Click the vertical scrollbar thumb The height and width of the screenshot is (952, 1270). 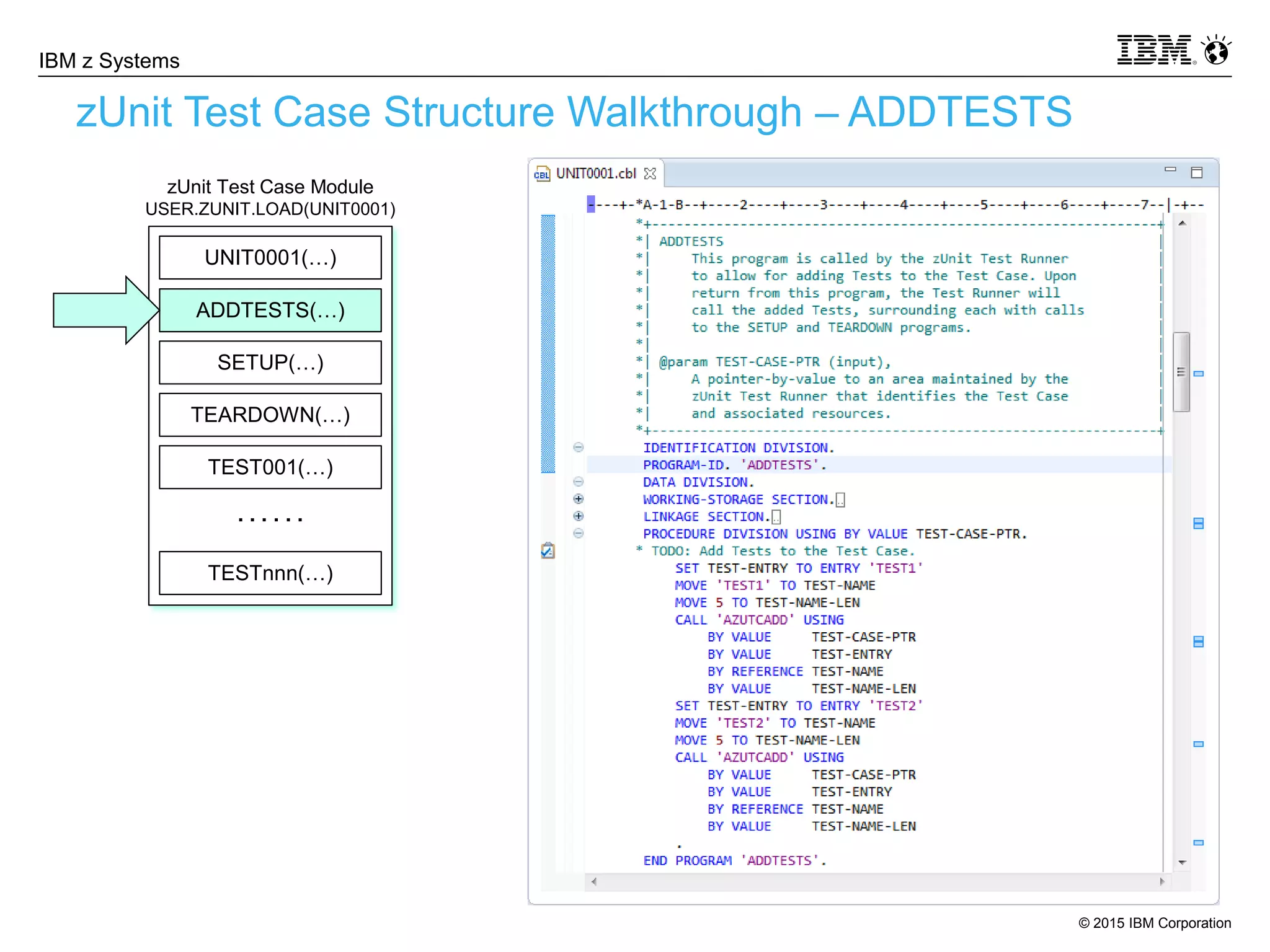[1181, 372]
